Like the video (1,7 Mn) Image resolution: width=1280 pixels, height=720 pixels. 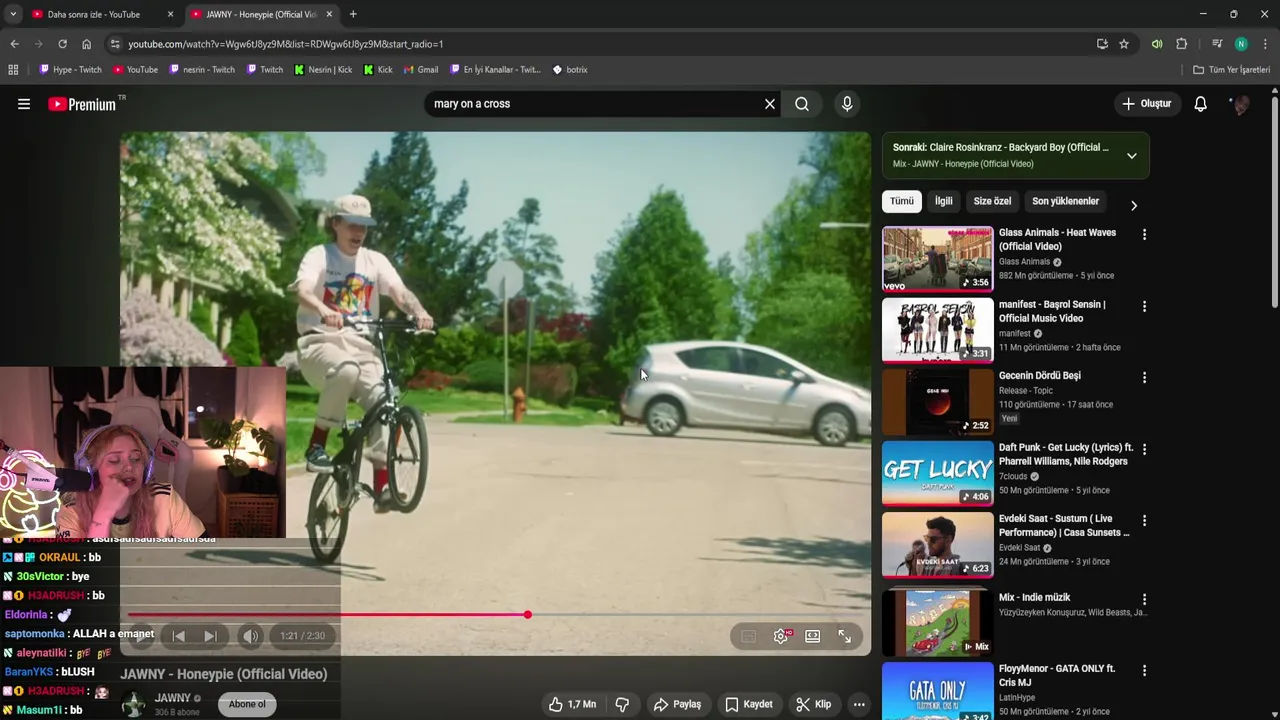coord(573,704)
